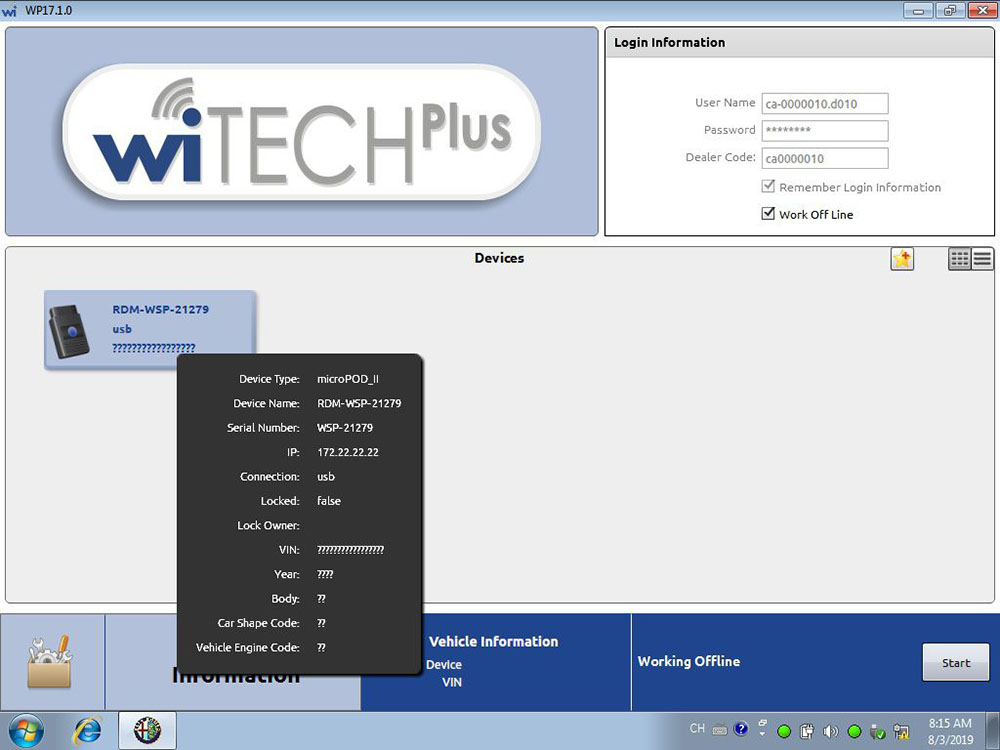Image resolution: width=1000 pixels, height=750 pixels.
Task: Click the Vehicle Information panel heading
Action: point(494,642)
